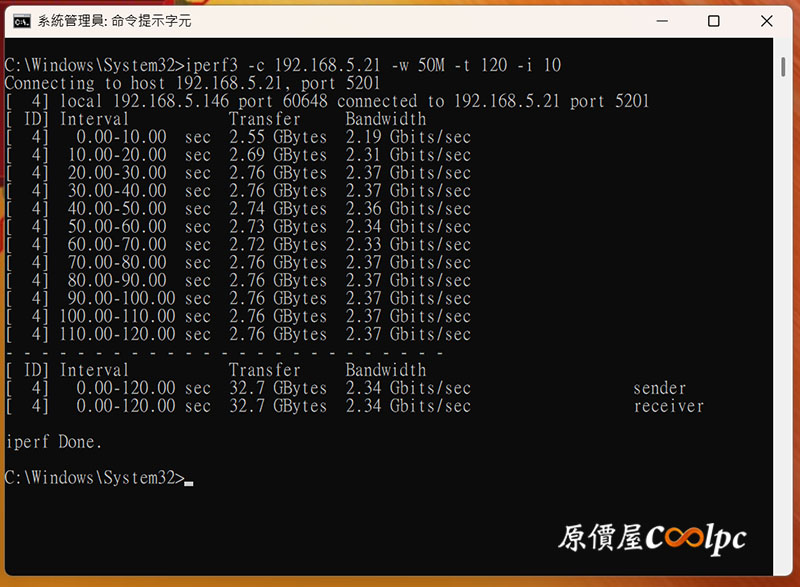
Task: Click the vertical scrollbar thumb
Action: point(783,67)
